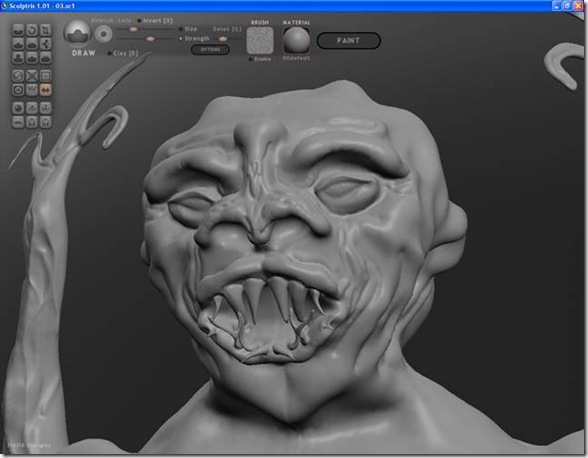Select the Scale tool icon

[45, 30]
